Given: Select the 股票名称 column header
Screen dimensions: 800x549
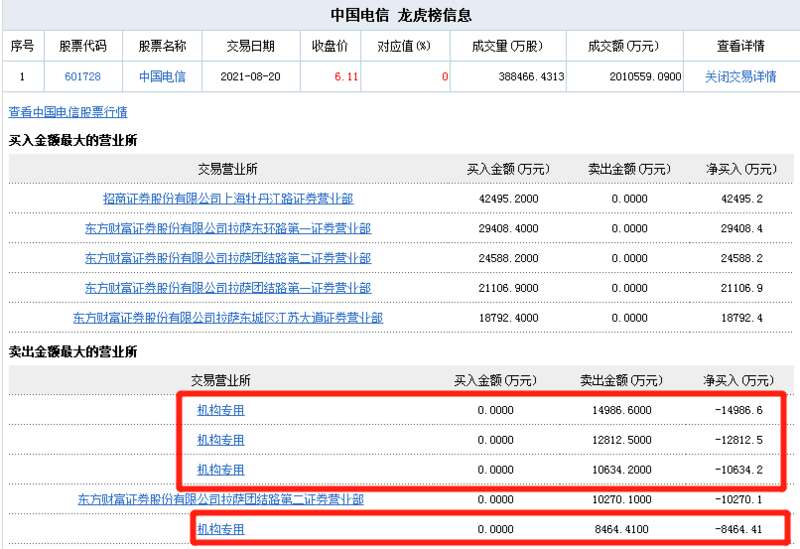Looking at the screenshot, I should point(162,46).
